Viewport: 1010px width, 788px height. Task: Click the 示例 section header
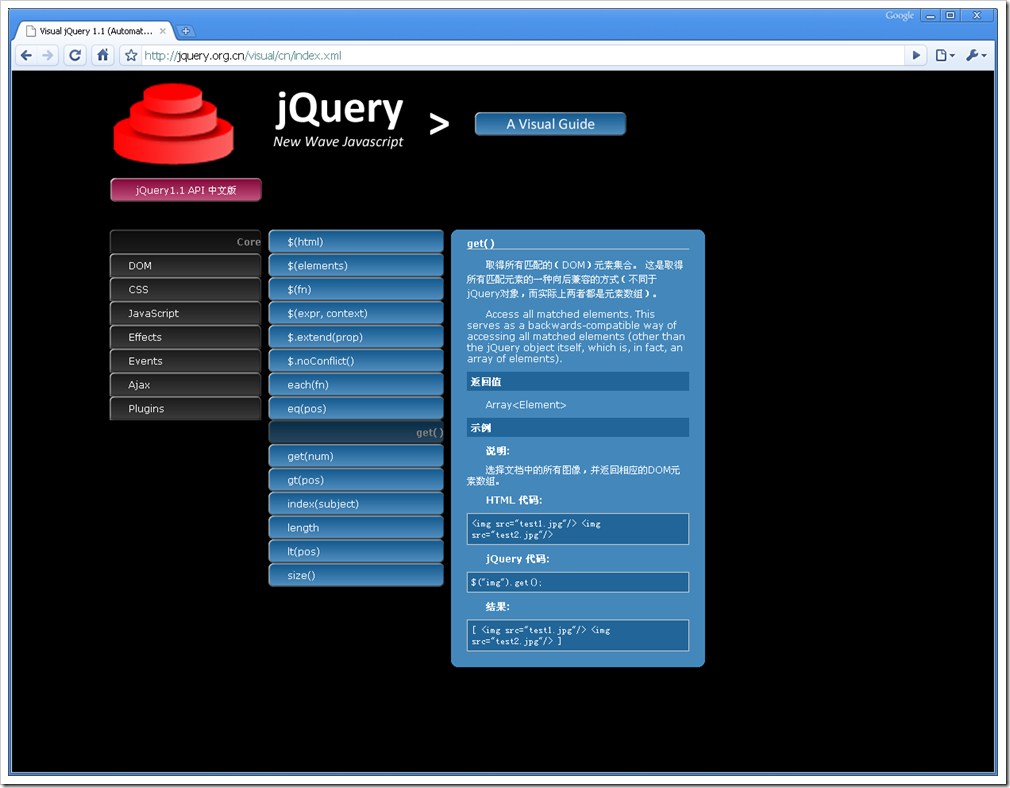(578, 428)
